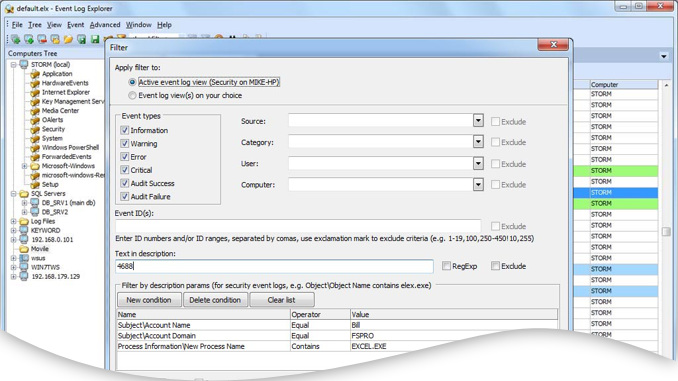Click the Movie folder icon in tree
Screen dimensions: 678x381
click(24, 249)
